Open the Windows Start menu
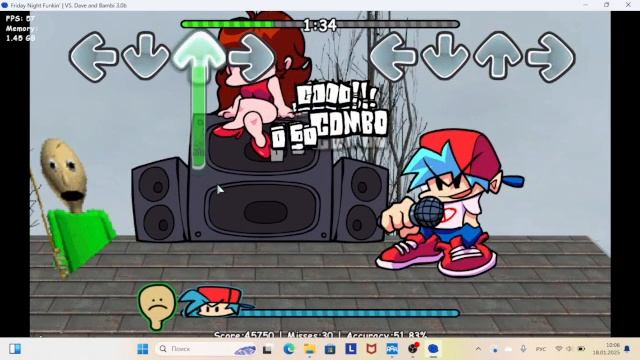 [143, 349]
